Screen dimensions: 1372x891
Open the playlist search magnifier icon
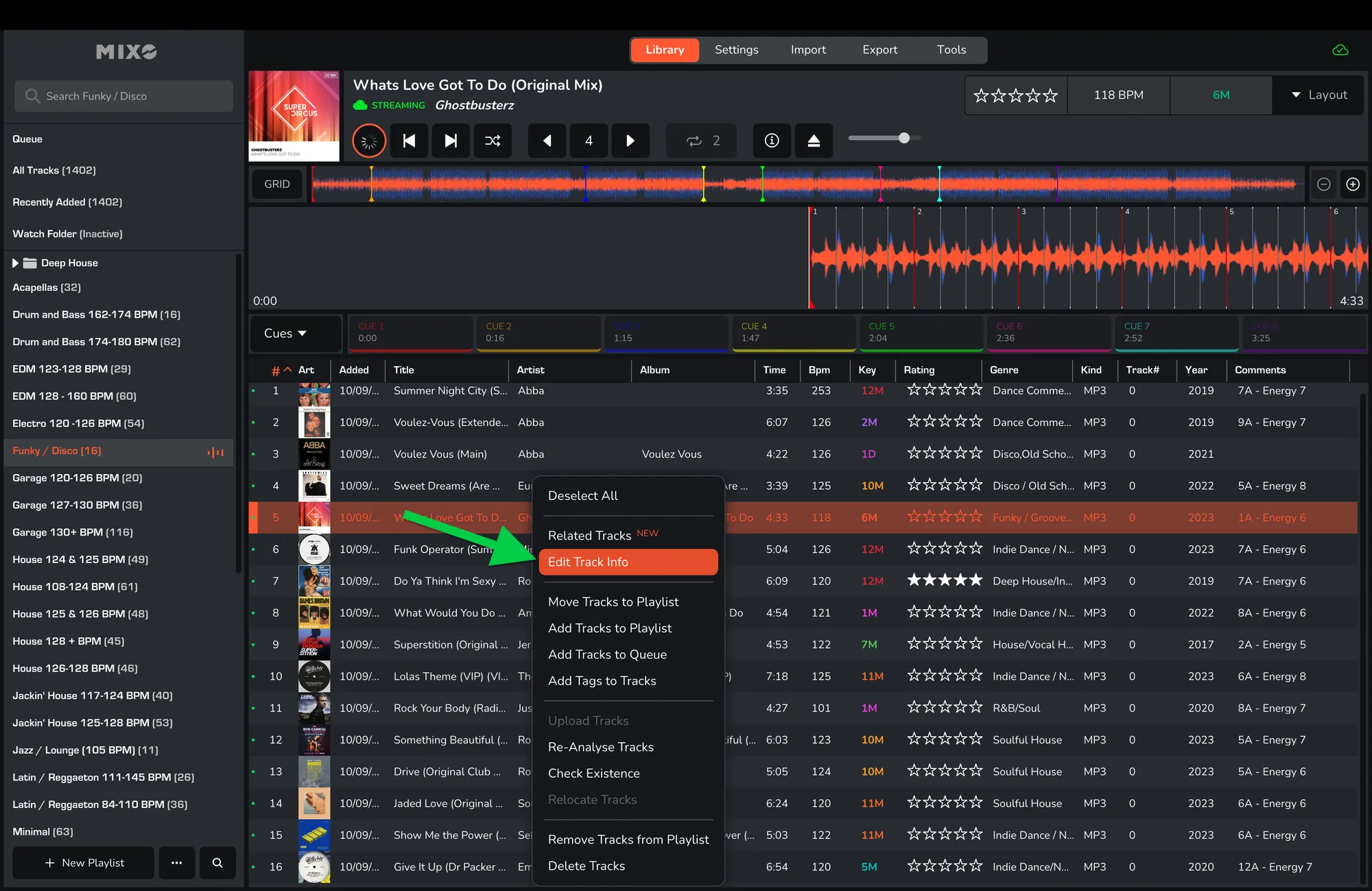pyautogui.click(x=217, y=862)
